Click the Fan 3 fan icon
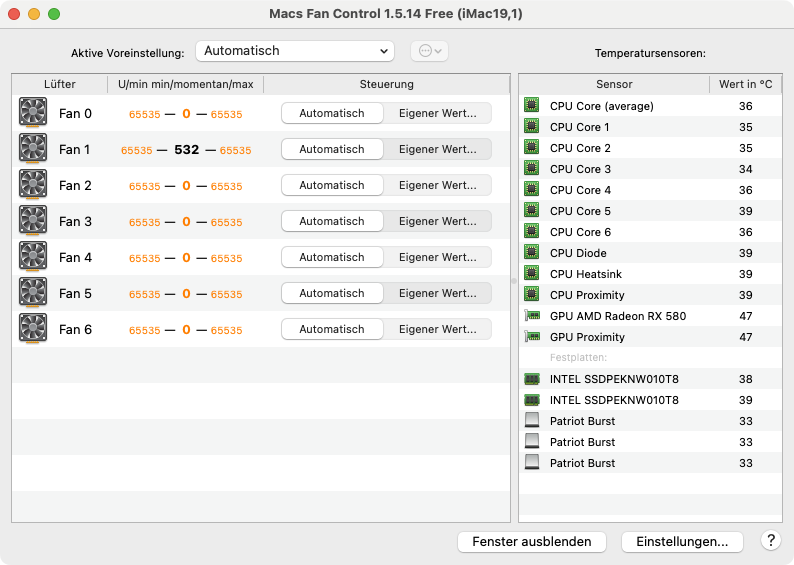The image size is (794, 565). pos(33,221)
